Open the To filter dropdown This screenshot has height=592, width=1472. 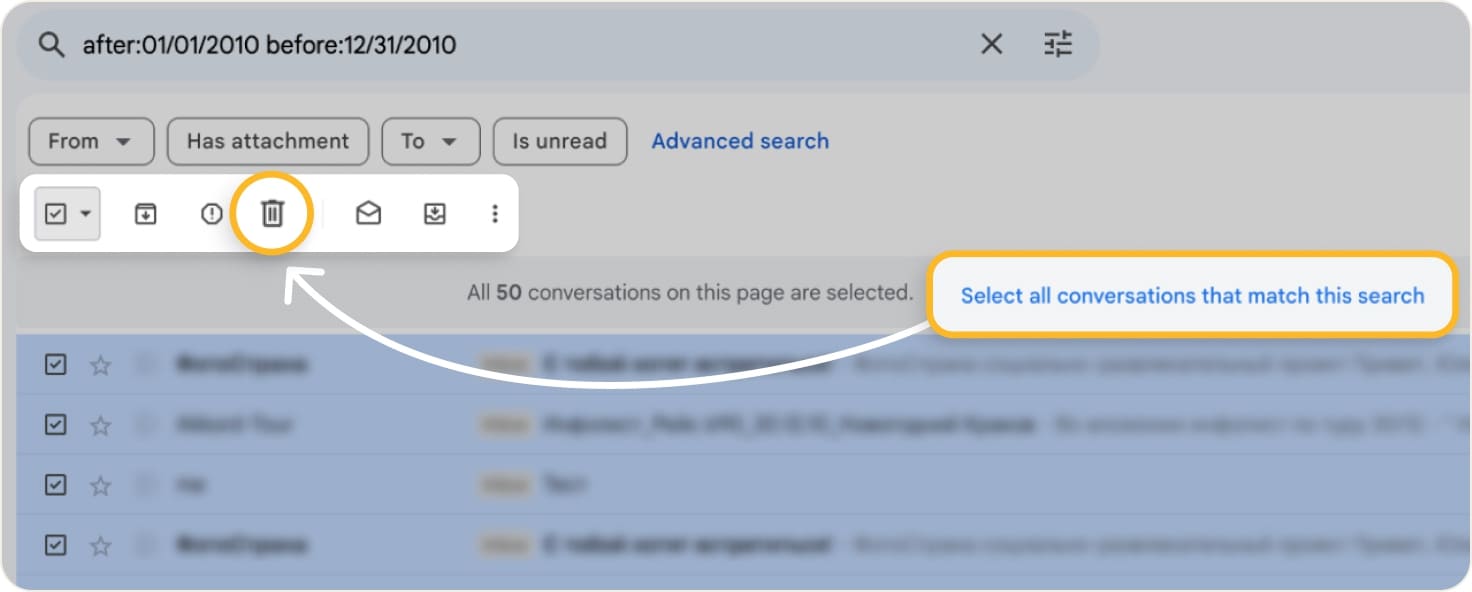click(430, 141)
